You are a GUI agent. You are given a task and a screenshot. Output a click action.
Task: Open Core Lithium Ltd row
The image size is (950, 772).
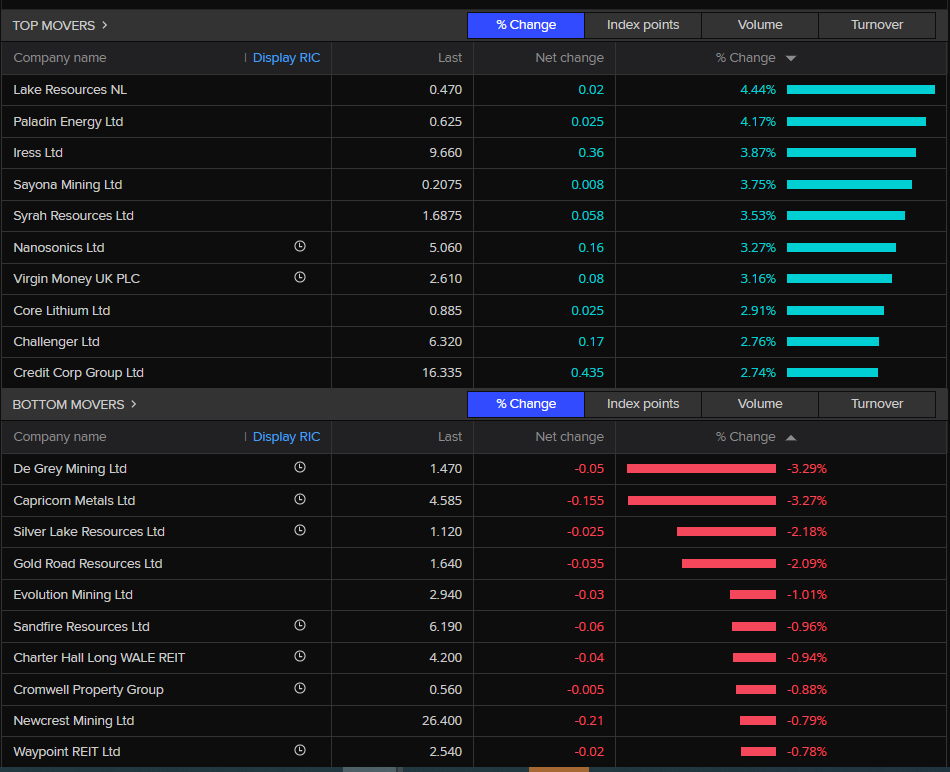(474, 311)
